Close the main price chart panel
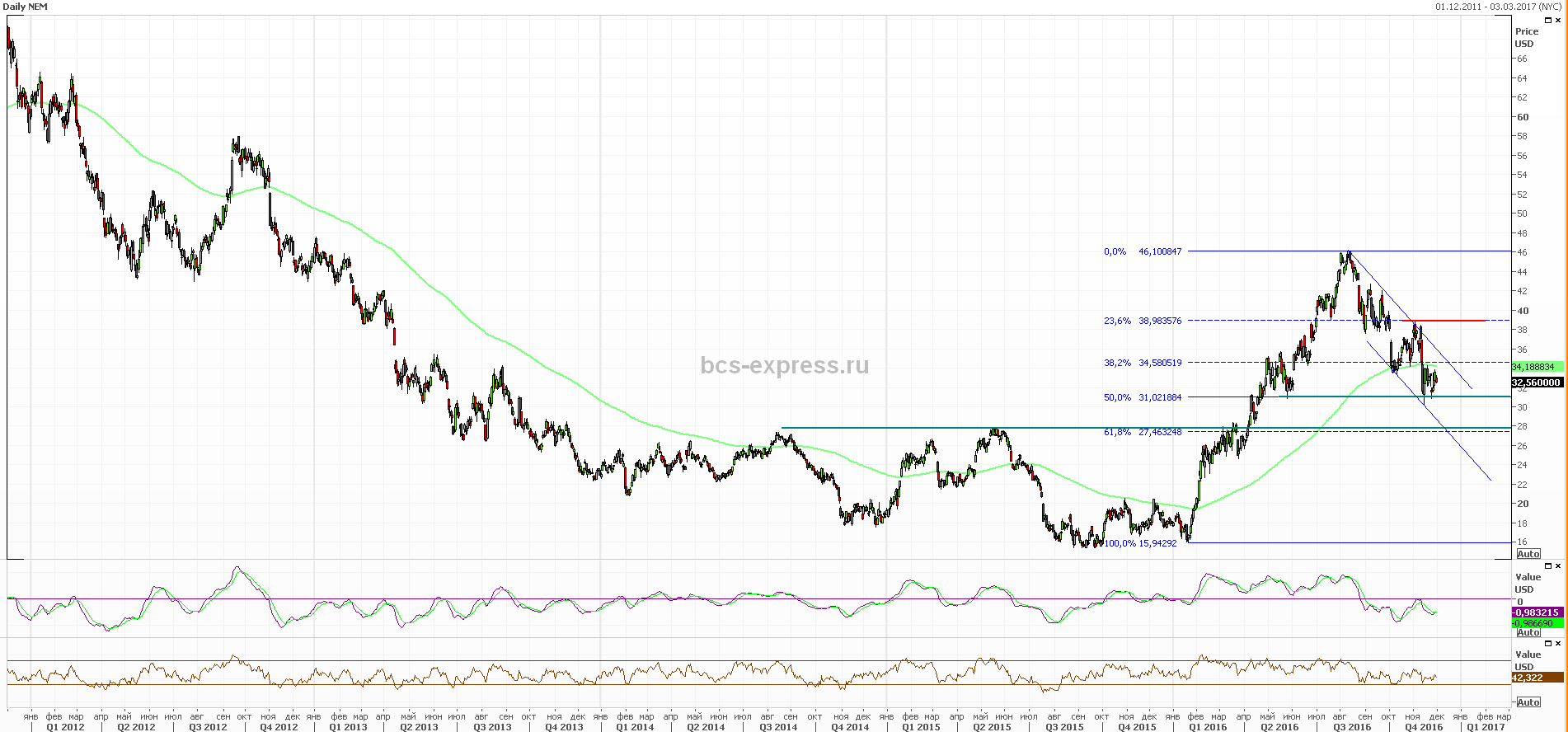 click(1558, 21)
